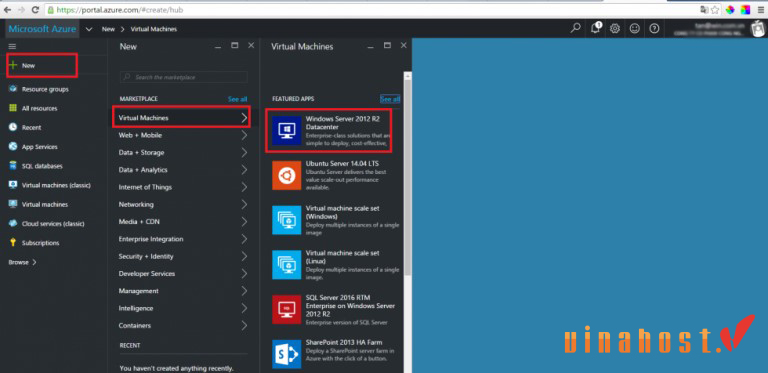The width and height of the screenshot is (768, 373).
Task: Click the browser address bar URL
Action: click(x=120, y=9)
